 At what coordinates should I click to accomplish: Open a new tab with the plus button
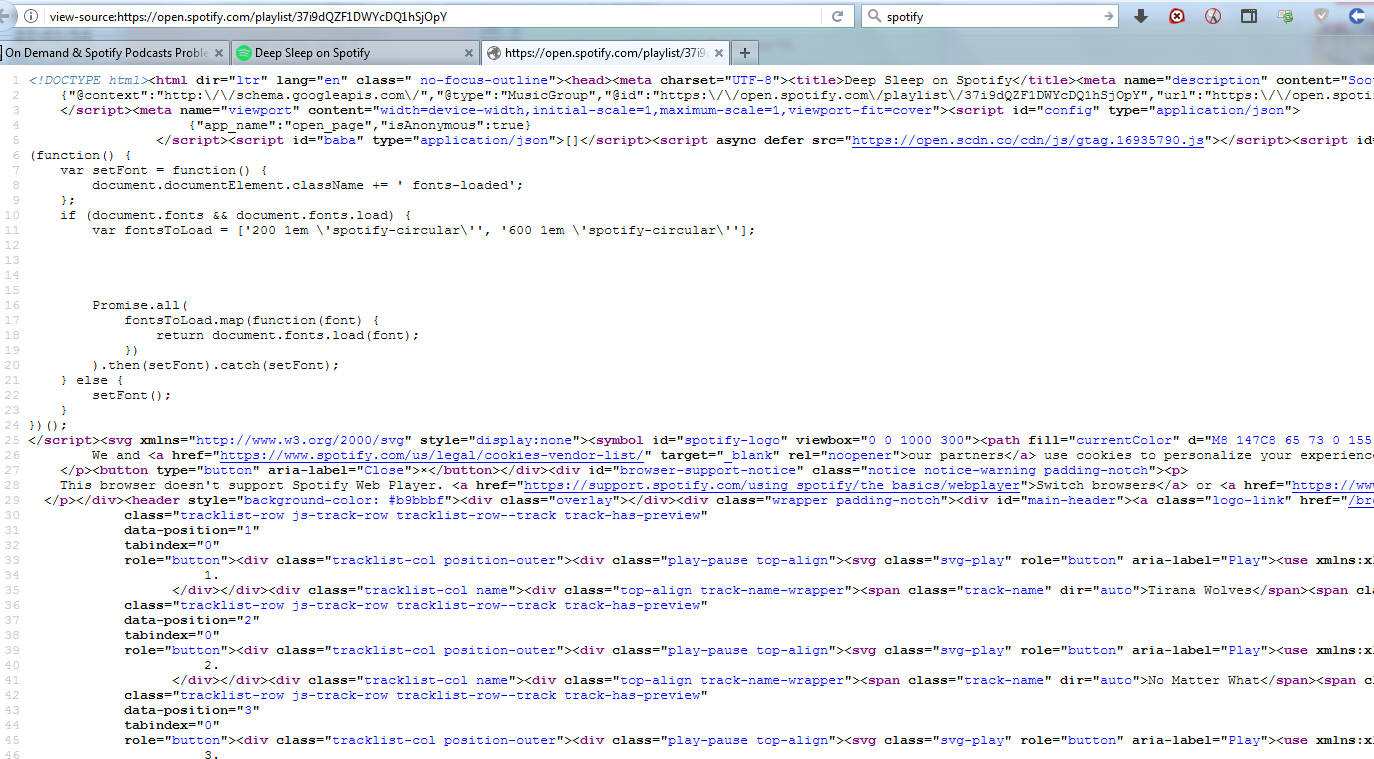(x=745, y=53)
